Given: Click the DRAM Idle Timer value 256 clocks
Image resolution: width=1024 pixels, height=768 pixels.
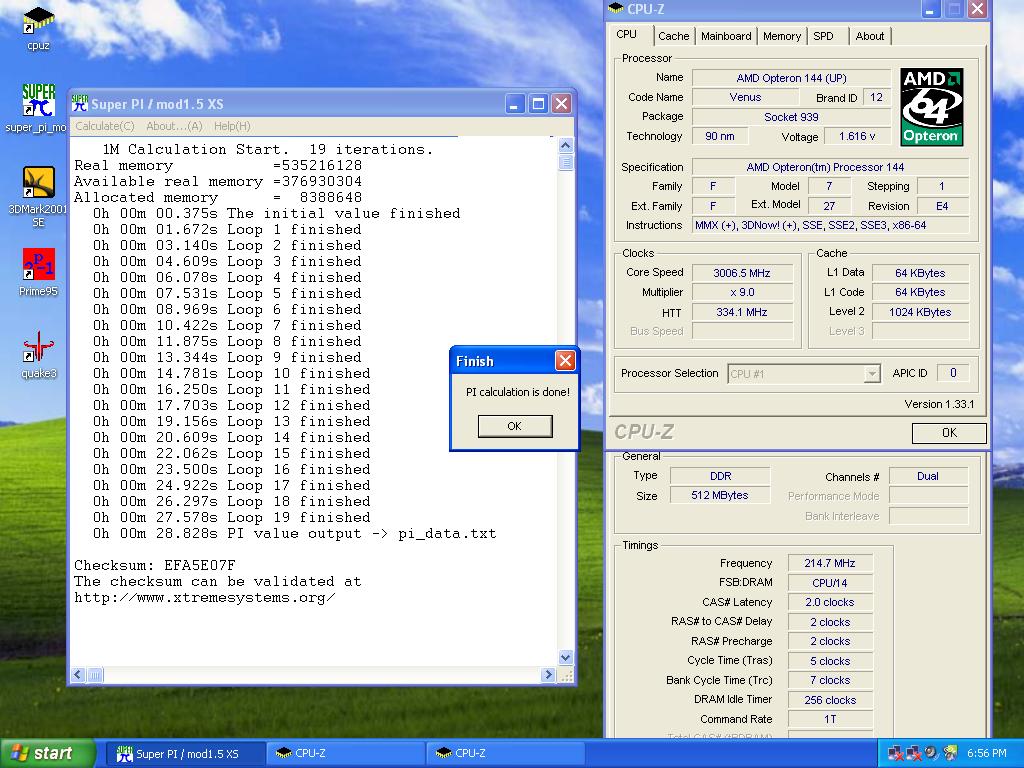Looking at the screenshot, I should [829, 699].
